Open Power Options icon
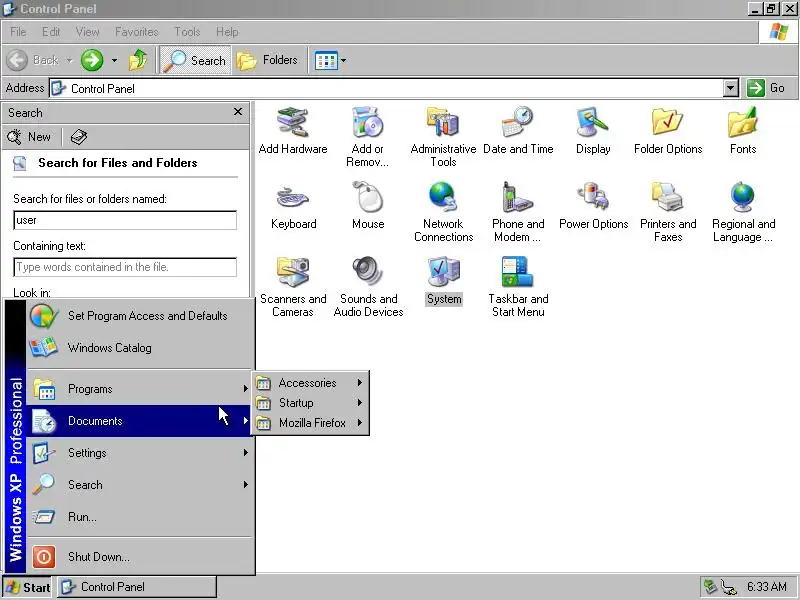The height and width of the screenshot is (600, 800). pos(593,206)
